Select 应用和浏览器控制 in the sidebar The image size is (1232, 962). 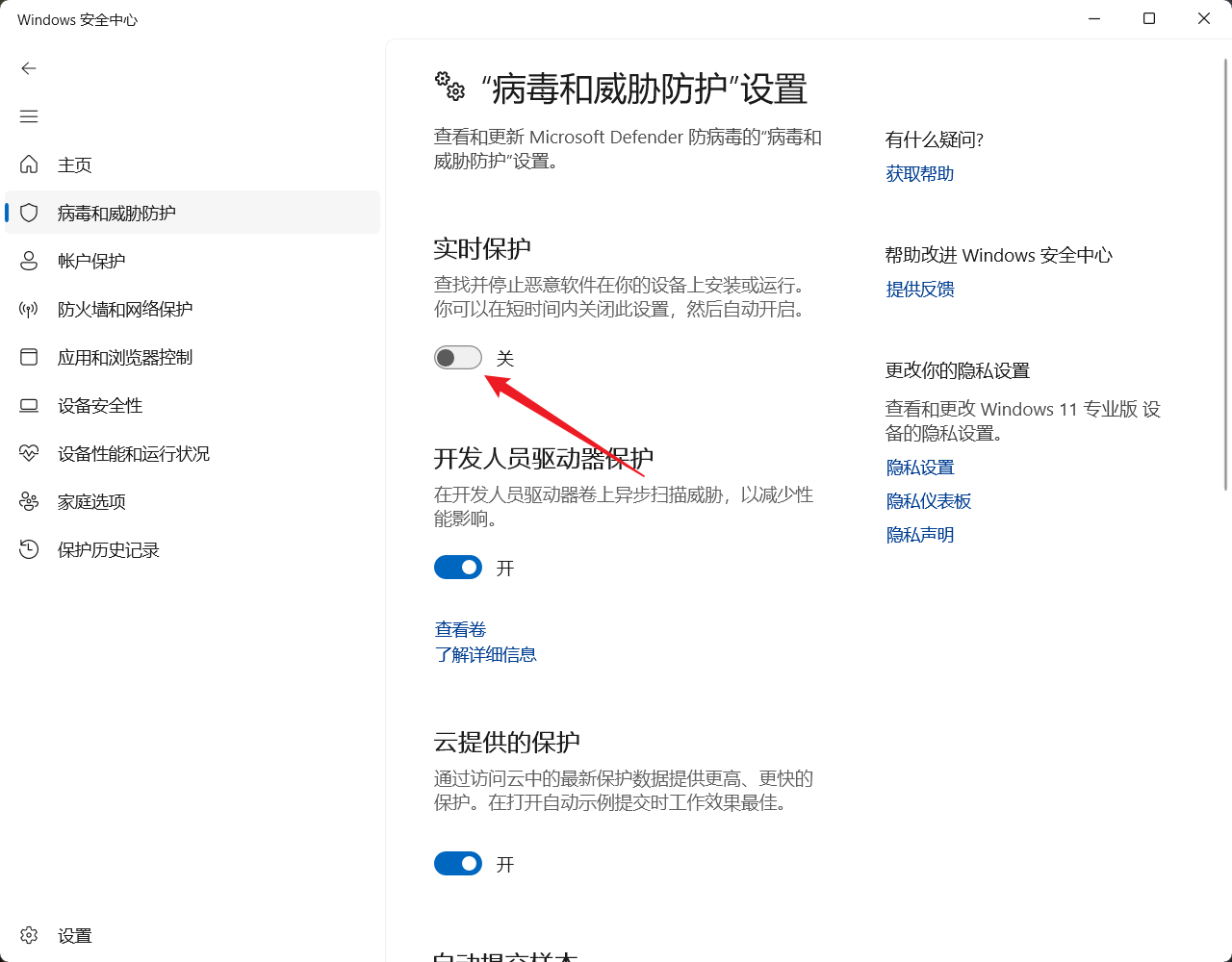pyautogui.click(x=192, y=357)
